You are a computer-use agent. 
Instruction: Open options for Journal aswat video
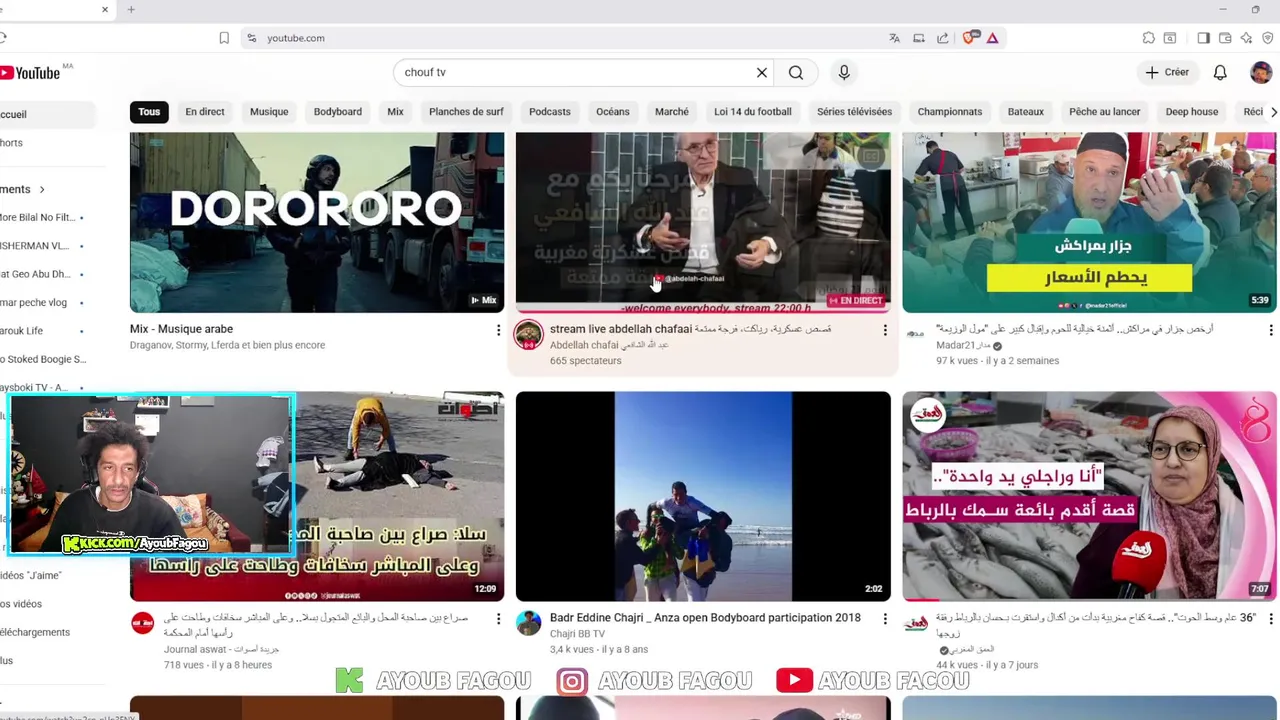tap(498, 619)
